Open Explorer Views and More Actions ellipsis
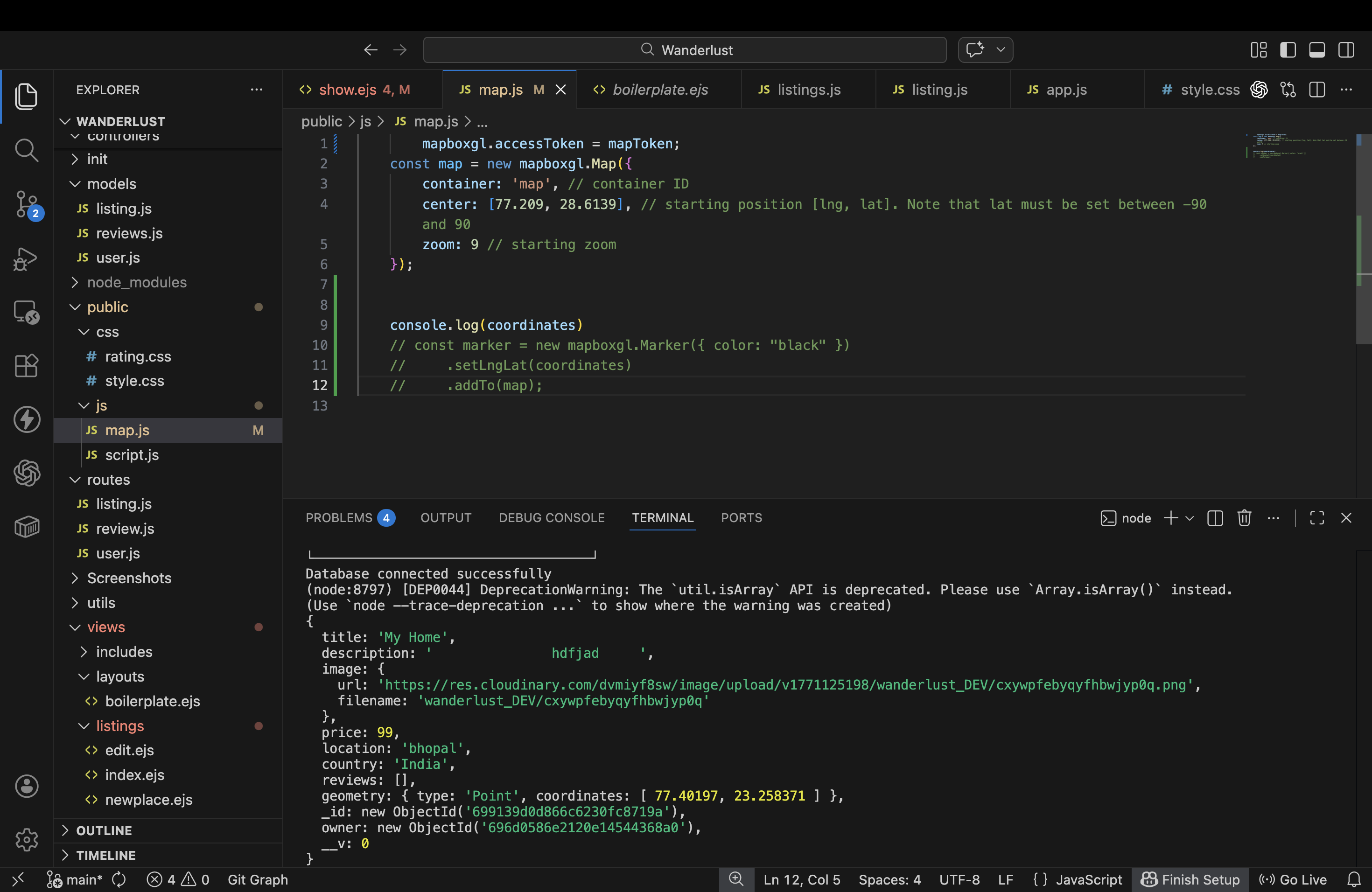This screenshot has width=1372, height=892. (x=257, y=89)
